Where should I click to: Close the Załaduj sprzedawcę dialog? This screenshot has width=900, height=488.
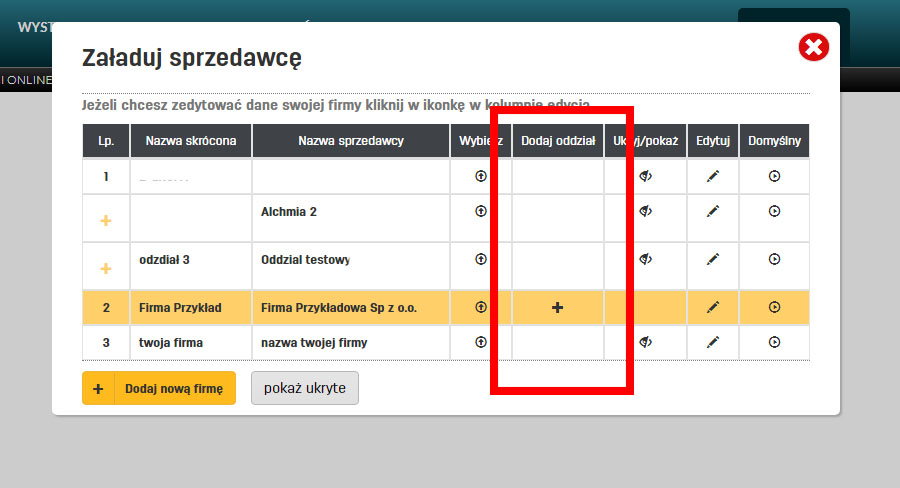pyautogui.click(x=813, y=47)
